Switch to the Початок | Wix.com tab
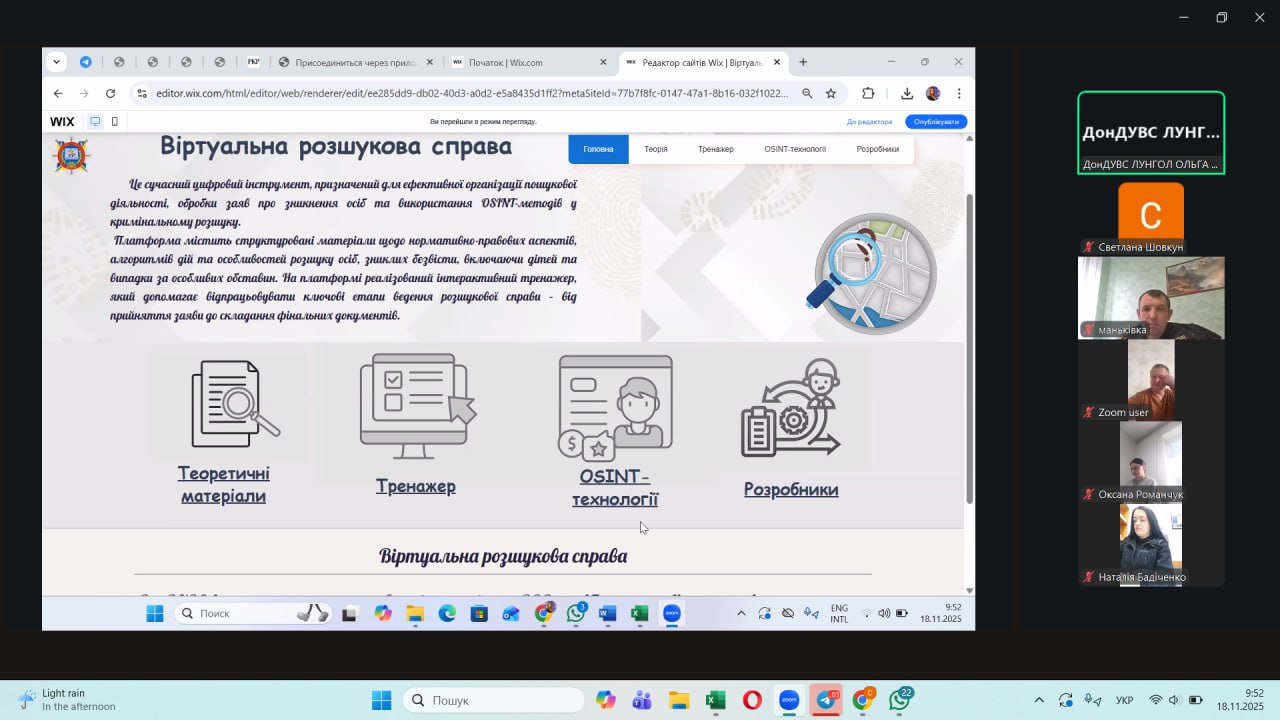Viewport: 1280px width, 720px height. coord(525,62)
